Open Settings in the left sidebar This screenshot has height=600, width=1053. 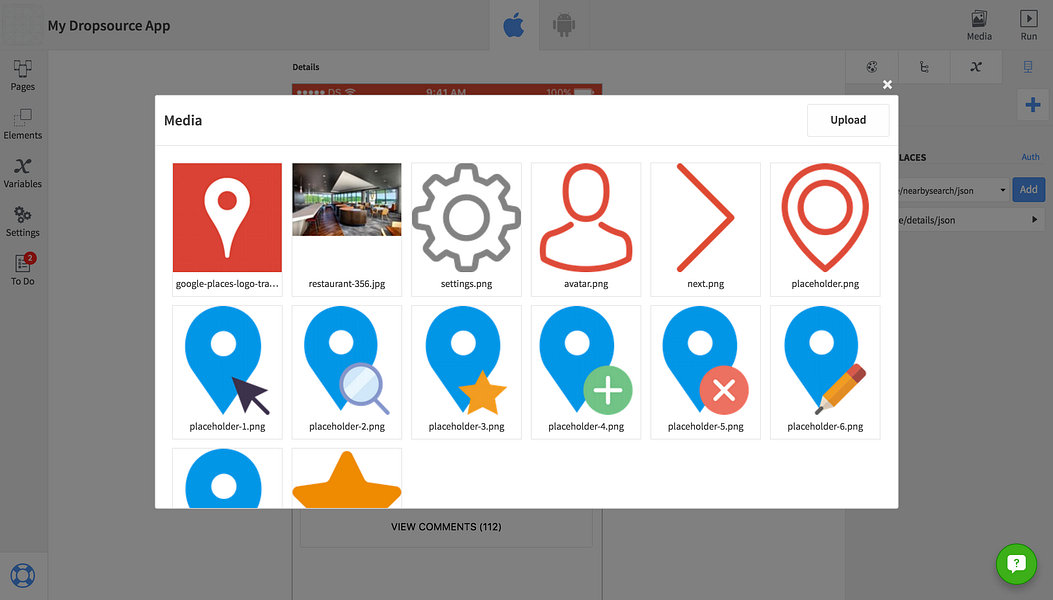point(23,222)
